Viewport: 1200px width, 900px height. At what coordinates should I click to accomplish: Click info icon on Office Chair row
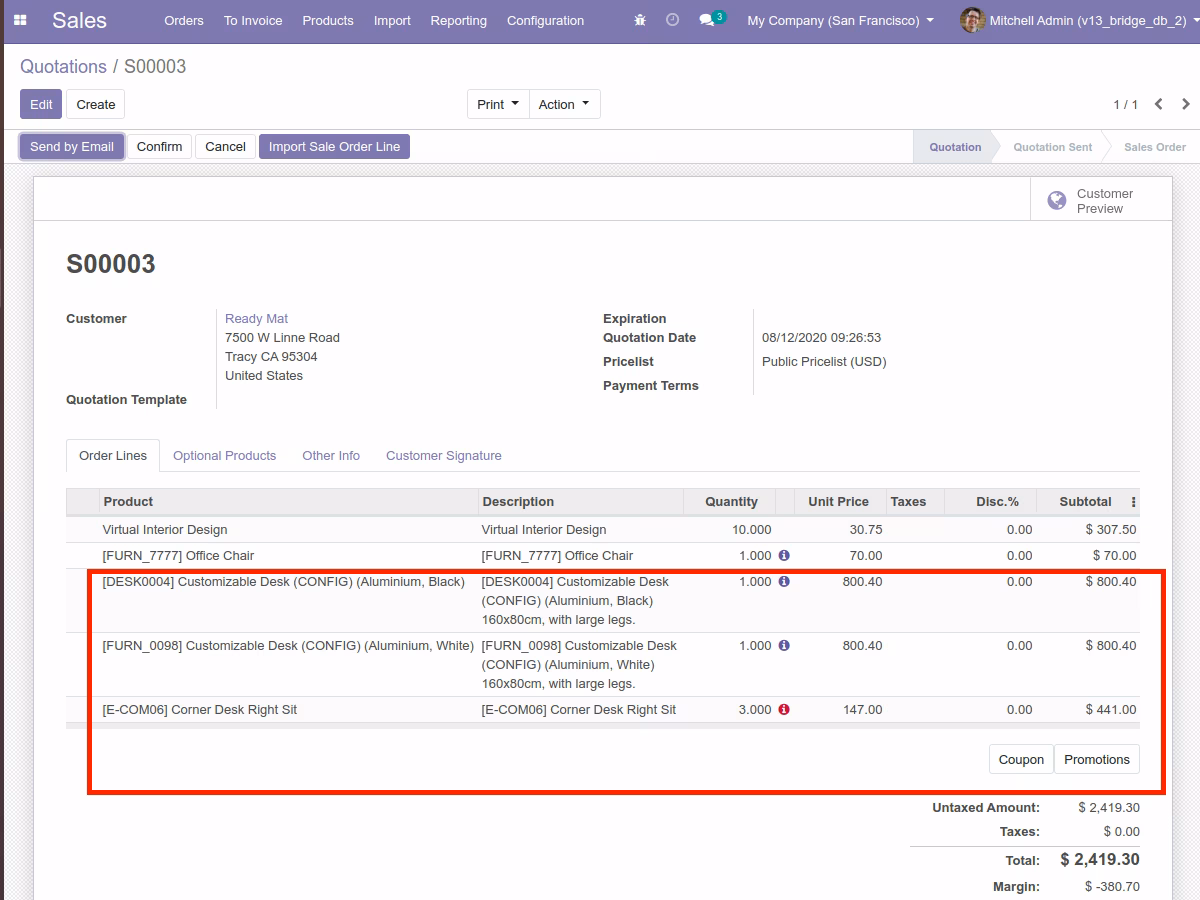tap(784, 555)
